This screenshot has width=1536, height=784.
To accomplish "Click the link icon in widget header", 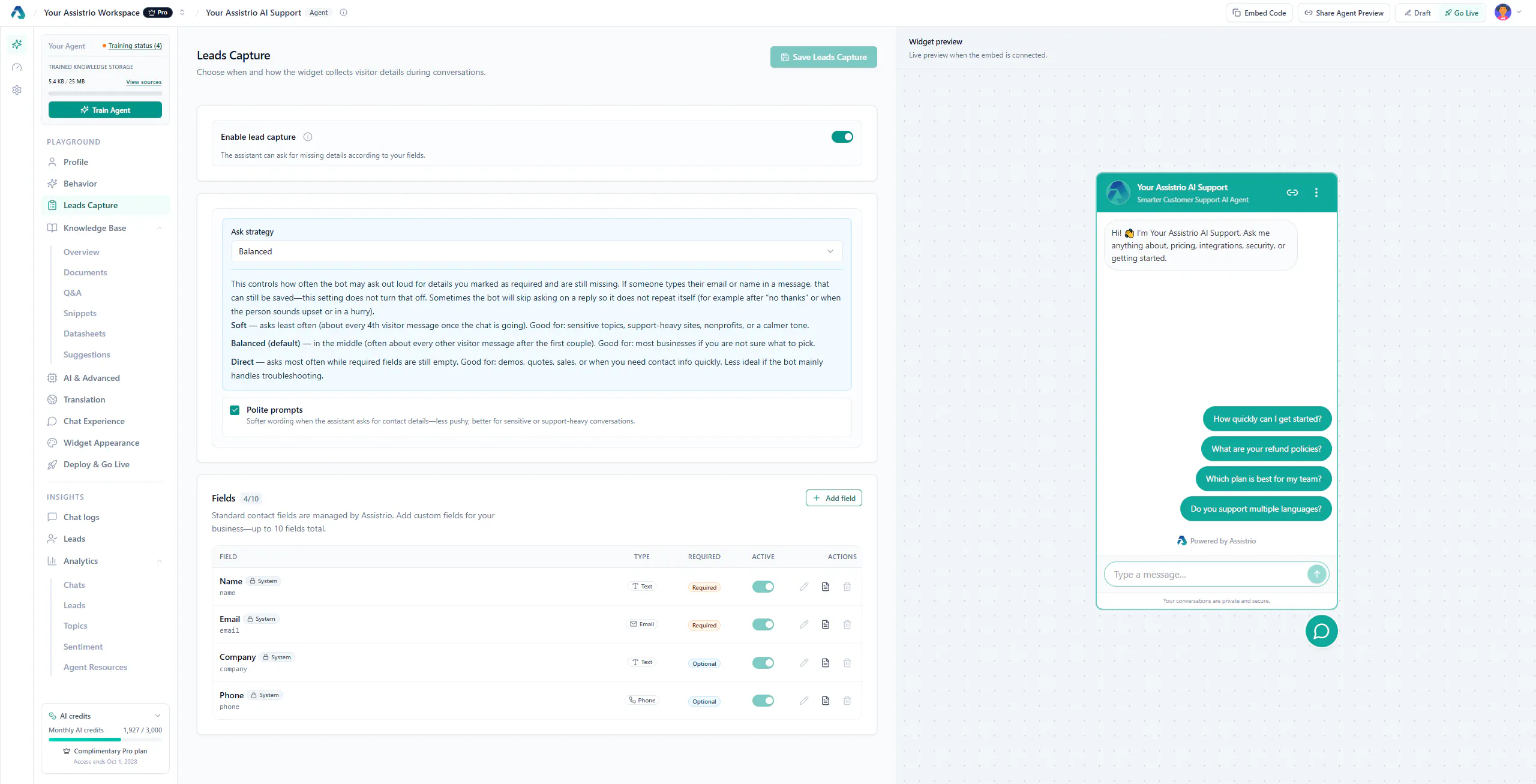I will coord(1292,193).
